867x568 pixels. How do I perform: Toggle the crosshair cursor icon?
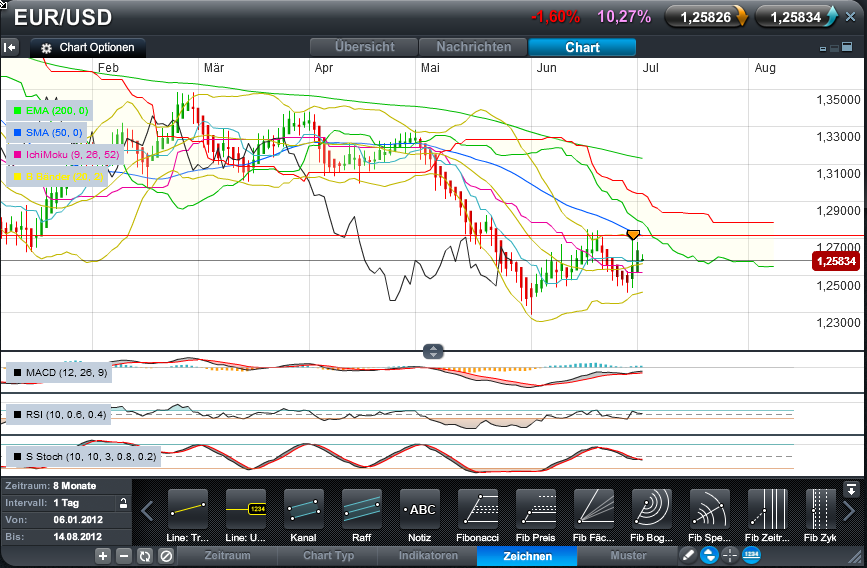(x=730, y=555)
